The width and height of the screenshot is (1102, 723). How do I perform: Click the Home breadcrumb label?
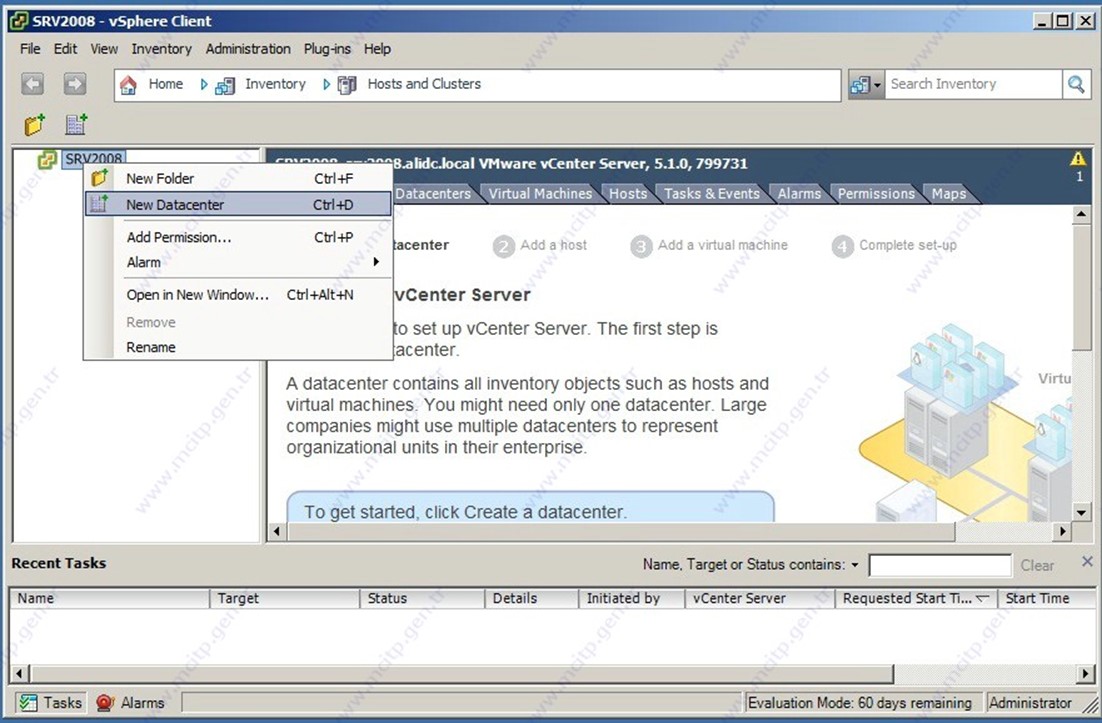(x=166, y=84)
